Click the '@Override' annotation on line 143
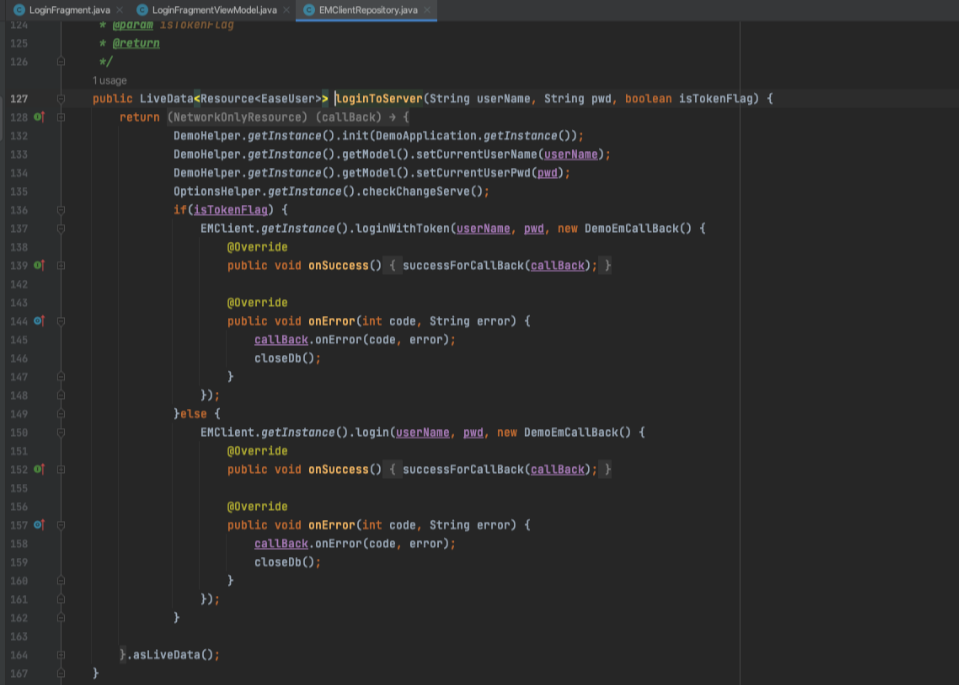This screenshot has width=959, height=685. [257, 303]
